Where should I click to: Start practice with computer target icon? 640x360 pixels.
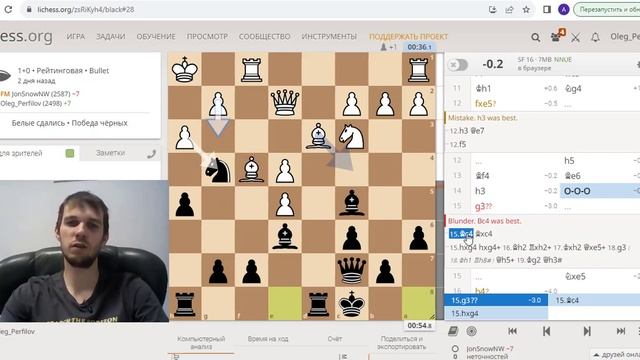click(471, 331)
